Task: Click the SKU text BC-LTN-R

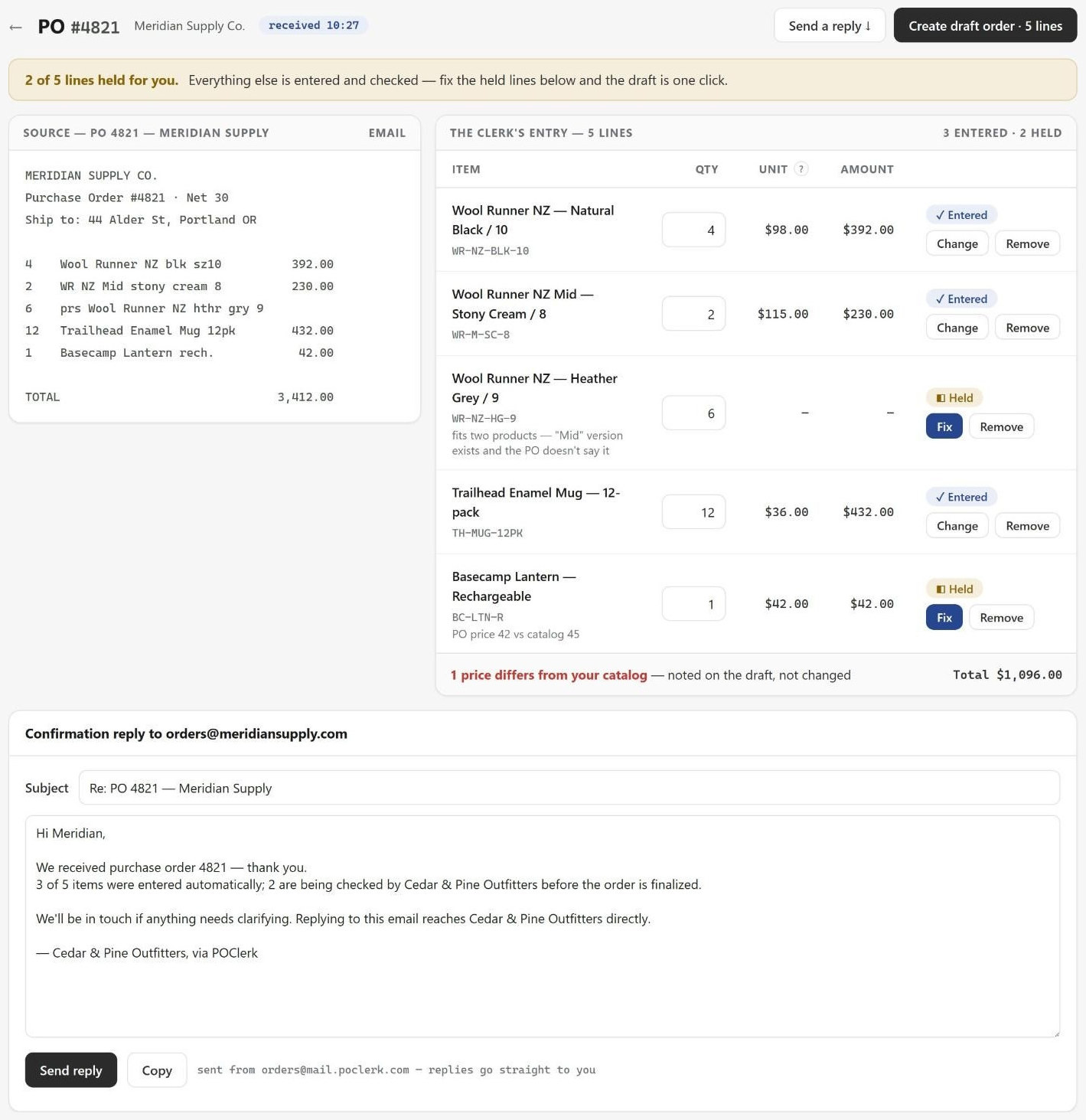Action: tap(478, 617)
